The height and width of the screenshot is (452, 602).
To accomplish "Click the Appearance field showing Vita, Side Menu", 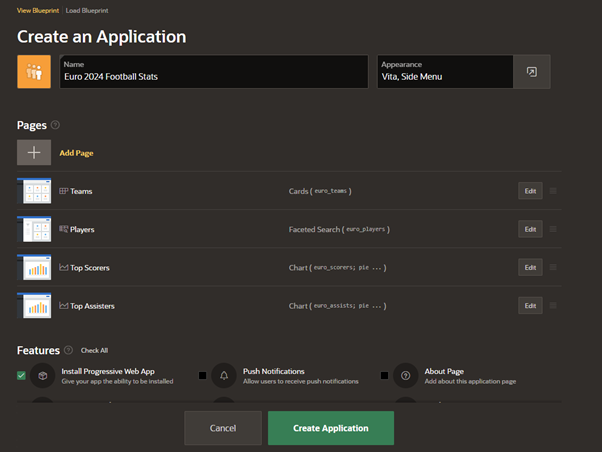I will click(445, 72).
